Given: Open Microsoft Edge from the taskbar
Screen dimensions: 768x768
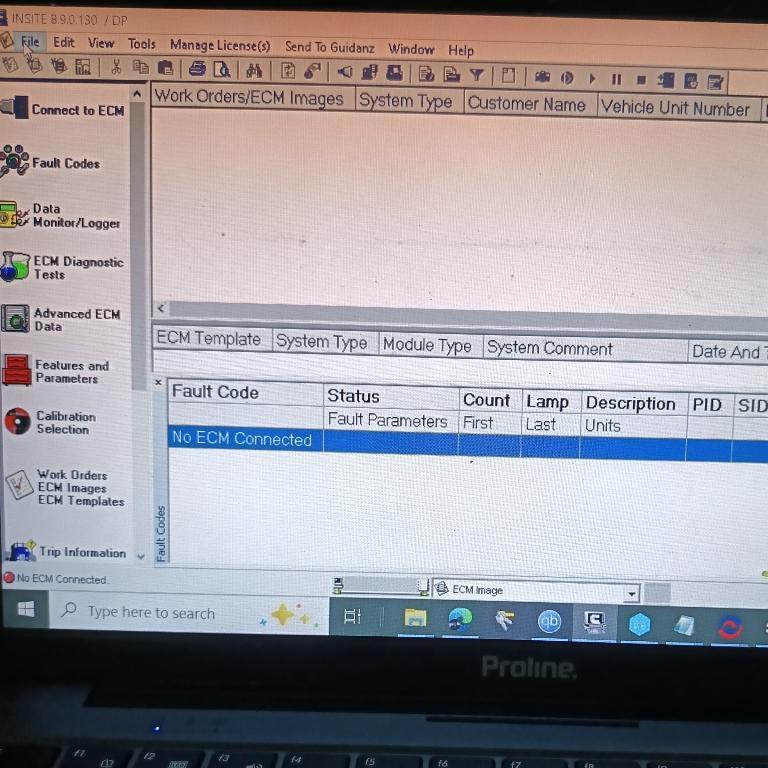Looking at the screenshot, I should click(460, 619).
